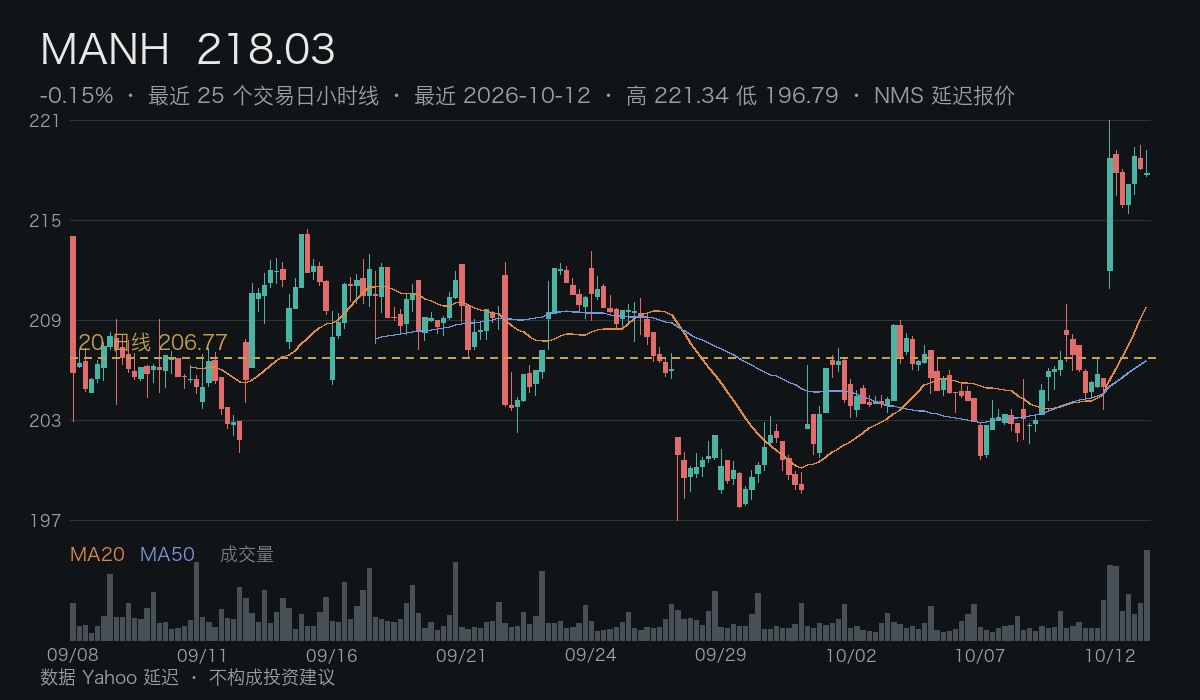Click the 09/29 date axis label

720,656
